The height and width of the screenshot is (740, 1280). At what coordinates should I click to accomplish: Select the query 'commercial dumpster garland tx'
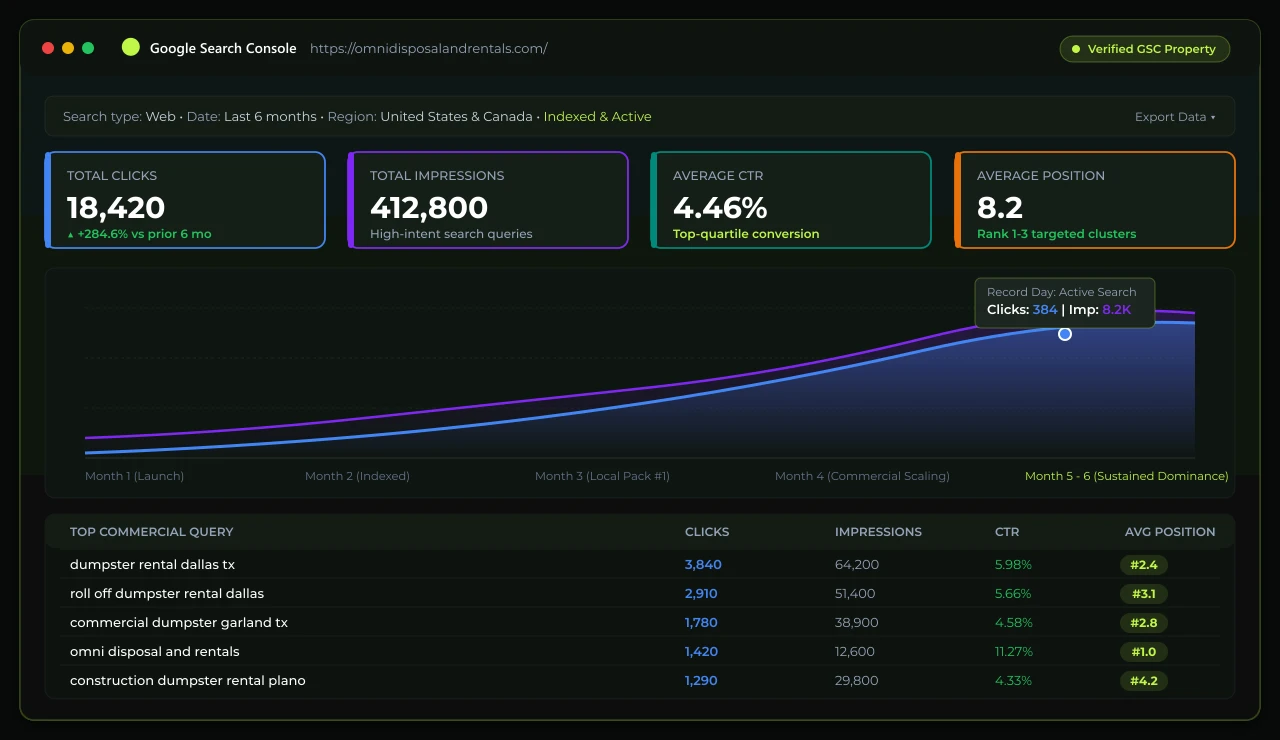click(179, 623)
